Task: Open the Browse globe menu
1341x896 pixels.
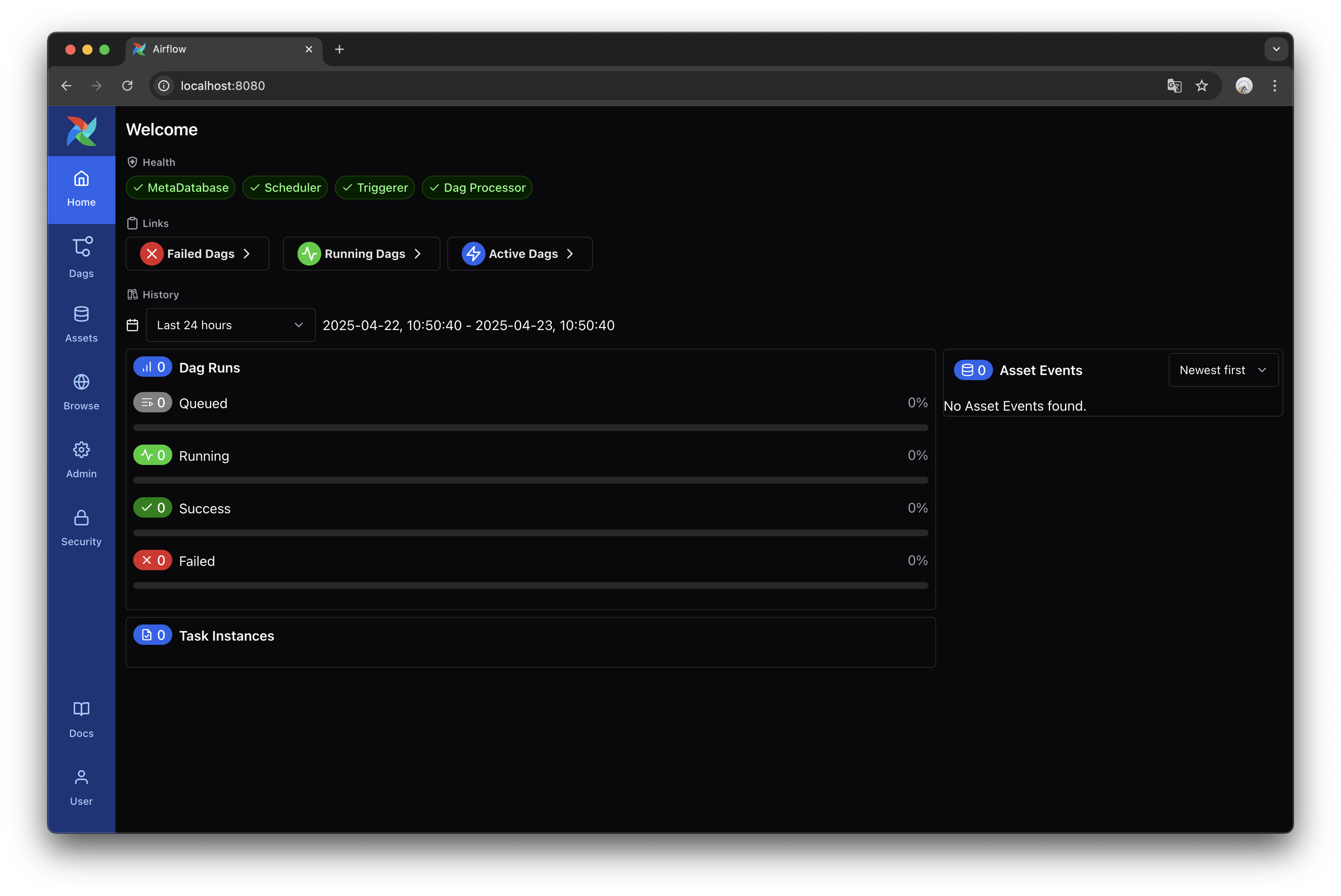Action: 81,392
